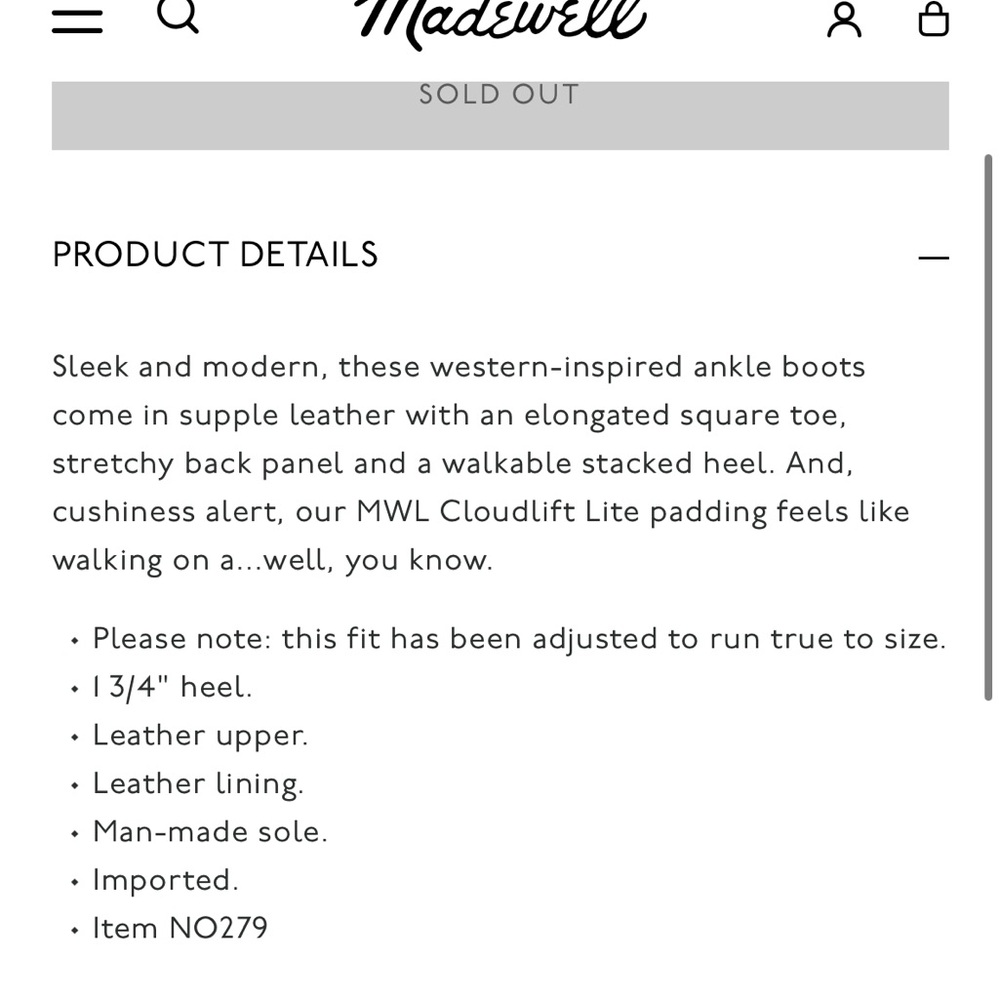
Task: Click the PRODUCT DETAILS section heading
Action: click(215, 256)
